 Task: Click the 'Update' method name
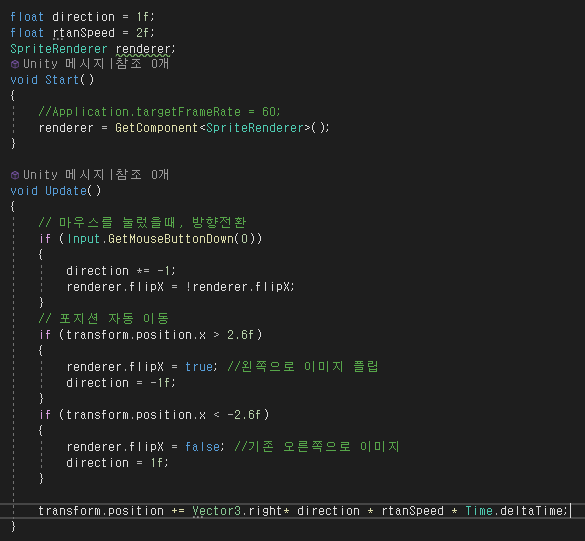click(66, 191)
